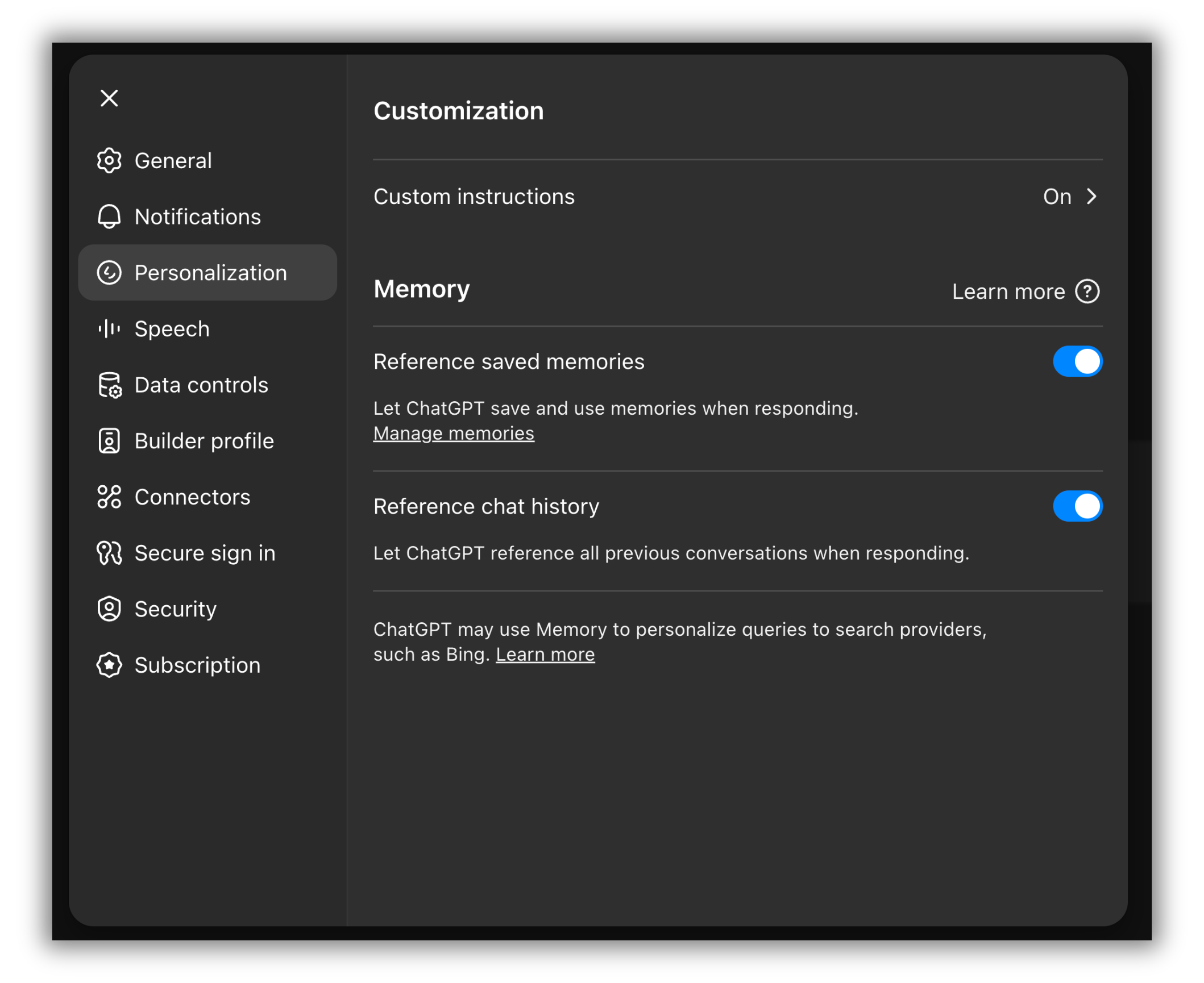Click the Security shield icon
Viewport: 1204px width, 983px height.
click(109, 609)
